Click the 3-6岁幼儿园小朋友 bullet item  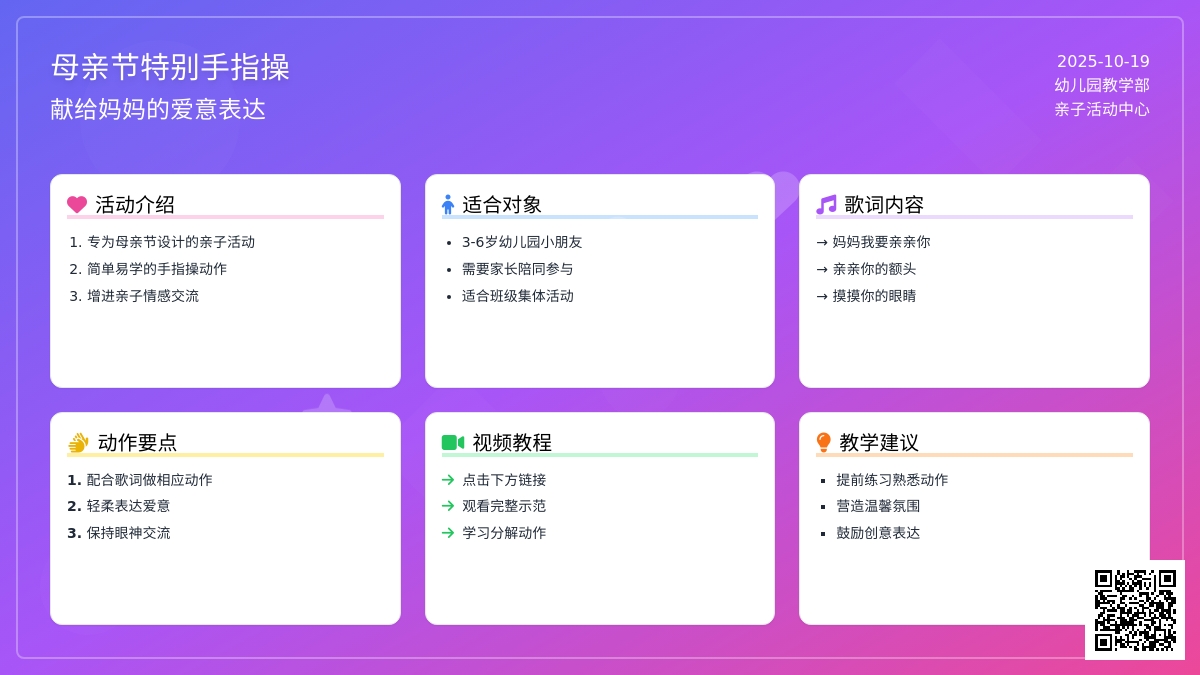tap(522, 242)
